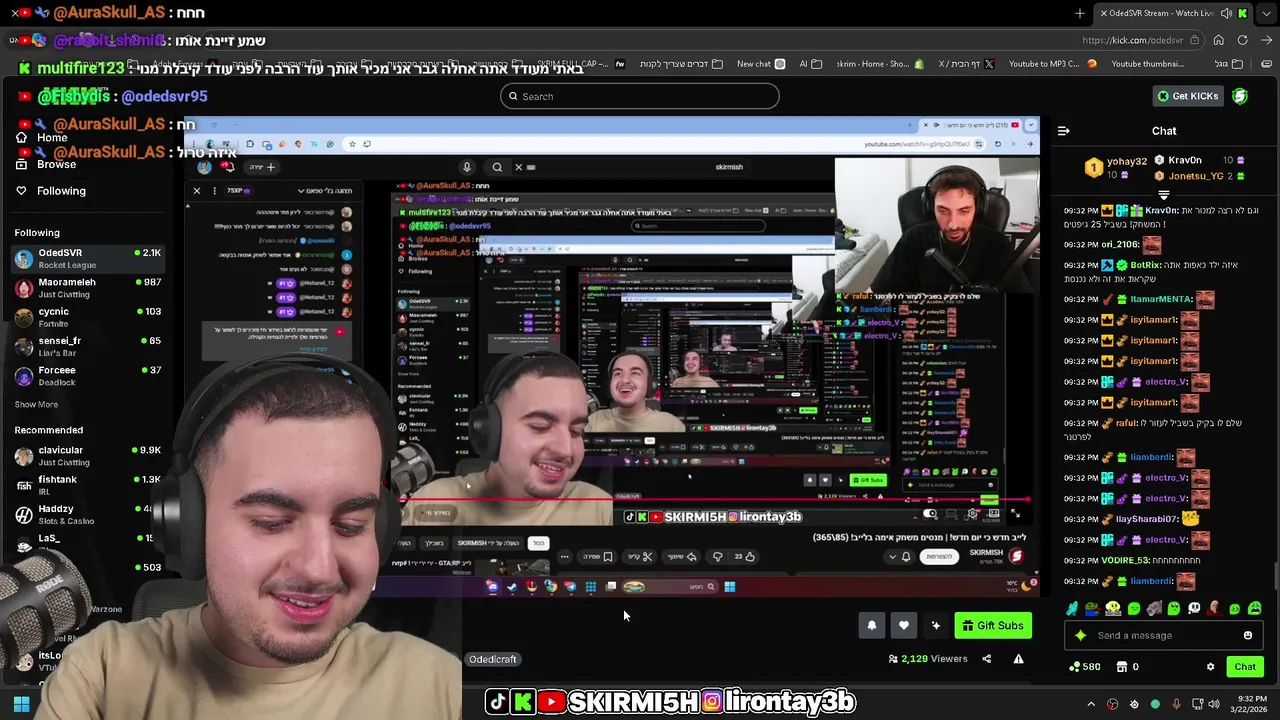The image size is (1280, 720).
Task: Open Forceee channel in Following list
Action: click(88, 376)
